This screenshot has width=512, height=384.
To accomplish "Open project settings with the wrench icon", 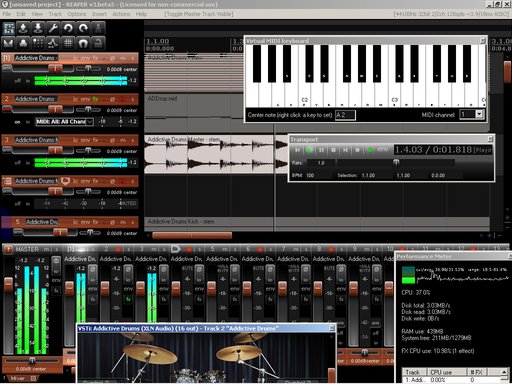I will [53, 28].
